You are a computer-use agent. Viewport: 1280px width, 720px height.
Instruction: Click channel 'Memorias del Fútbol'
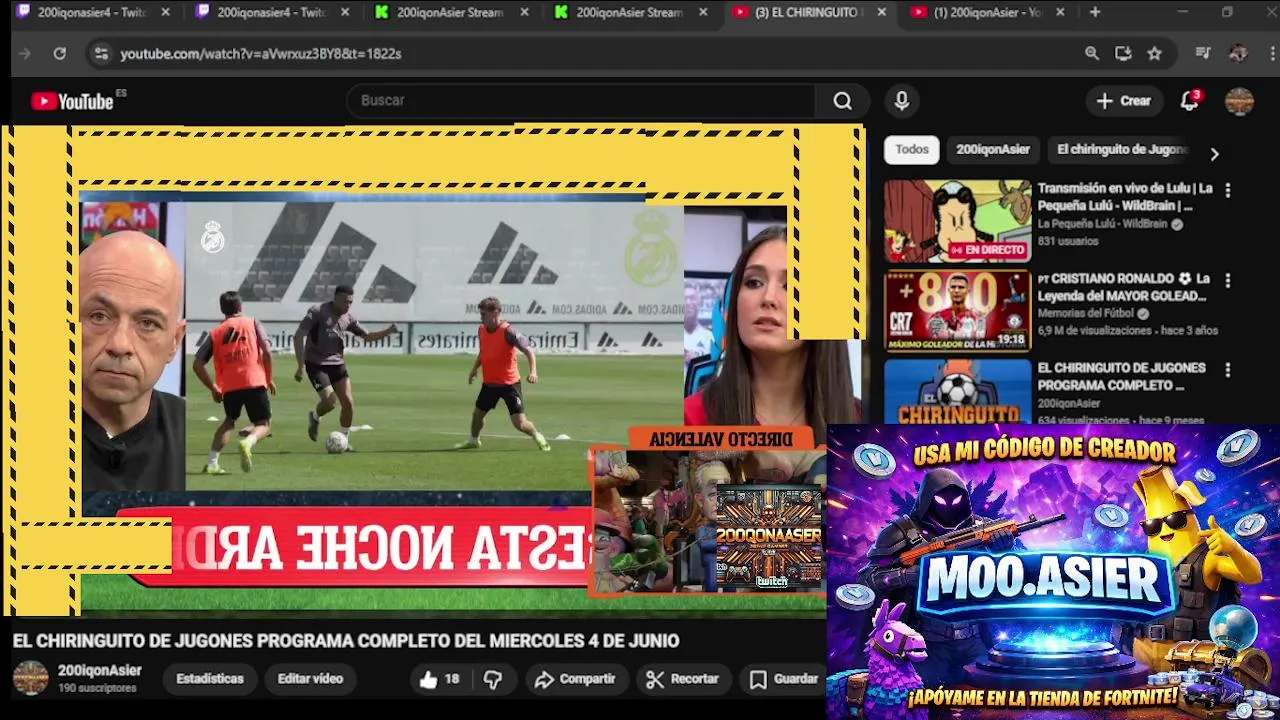coord(1087,313)
